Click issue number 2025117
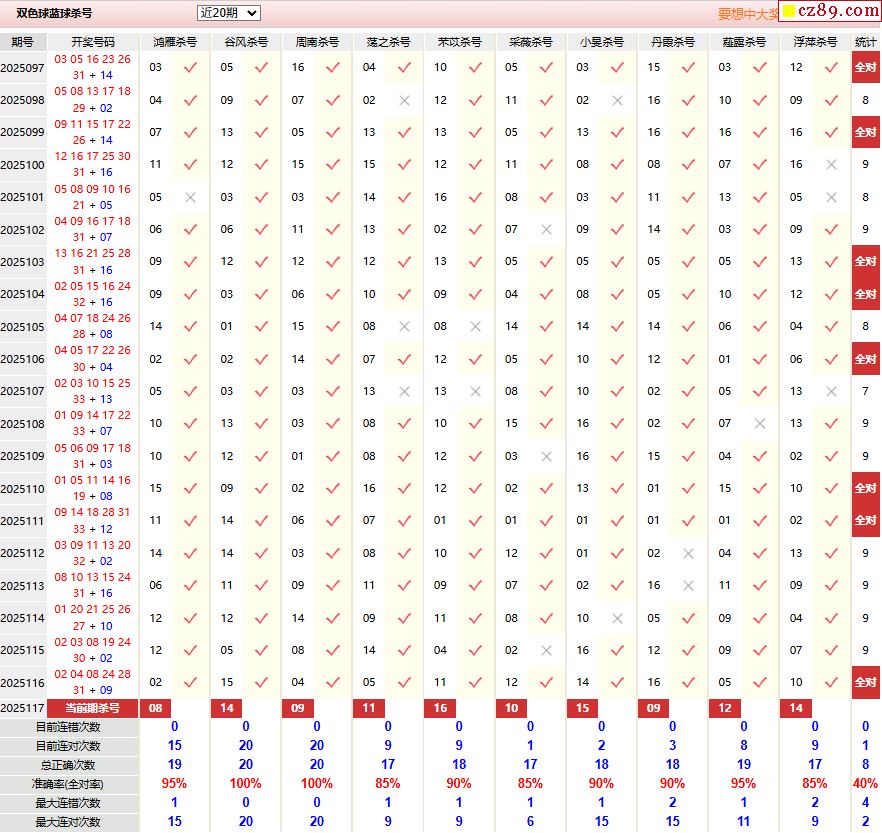882x833 pixels. click(x=22, y=708)
